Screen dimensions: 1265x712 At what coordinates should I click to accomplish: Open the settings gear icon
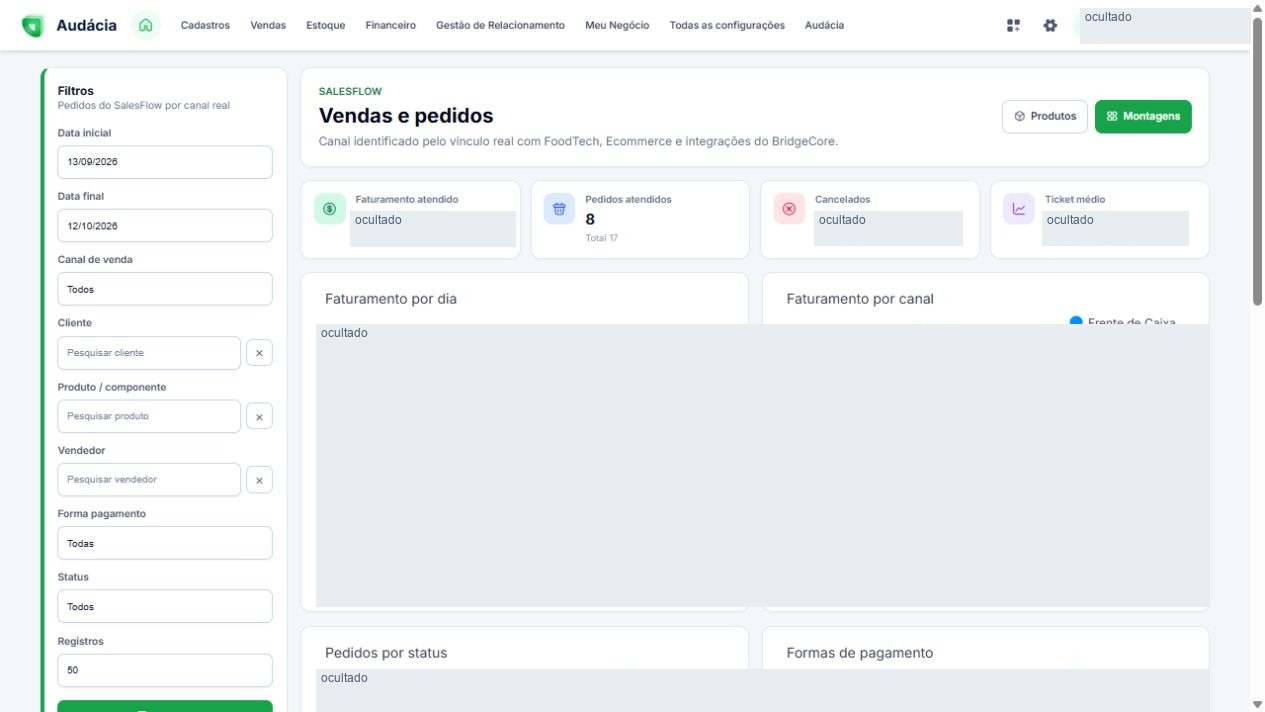(x=1050, y=25)
